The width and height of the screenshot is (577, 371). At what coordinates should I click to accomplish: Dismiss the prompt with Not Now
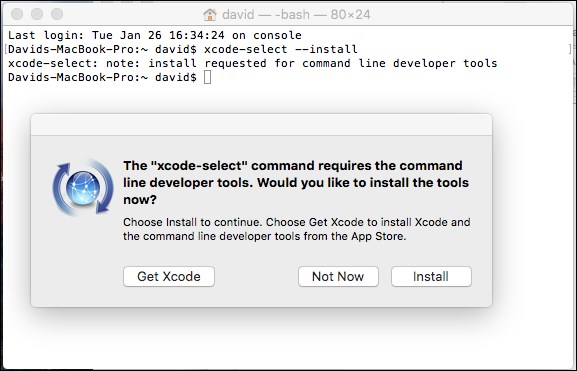tap(338, 276)
